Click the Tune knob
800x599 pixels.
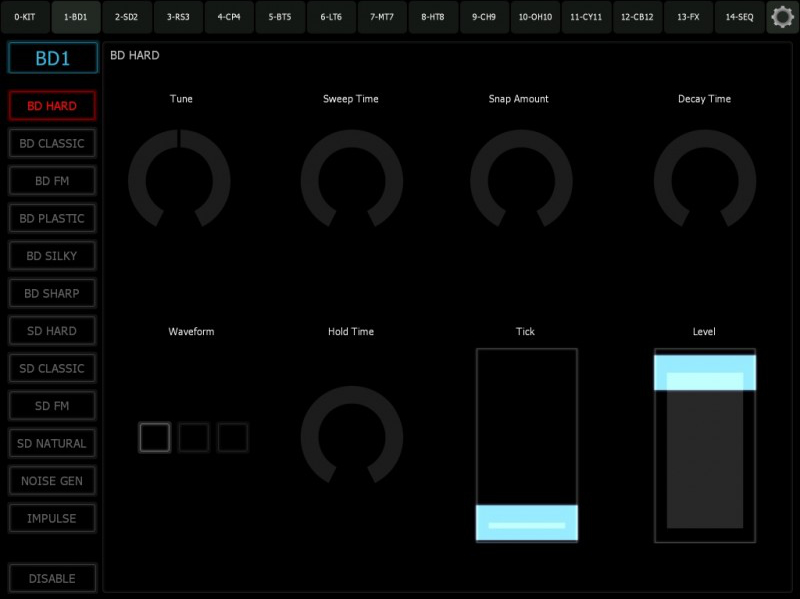point(180,182)
